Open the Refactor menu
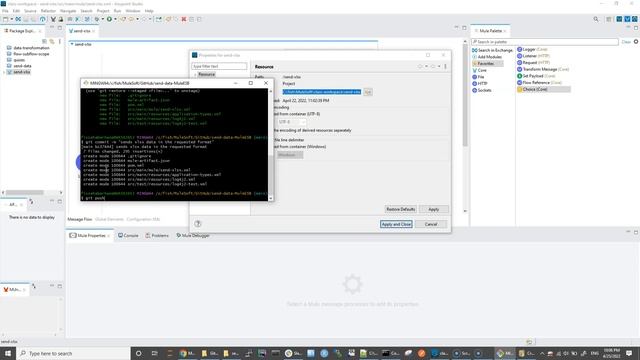Screen dimensions: 640x360 (x=48, y=11)
